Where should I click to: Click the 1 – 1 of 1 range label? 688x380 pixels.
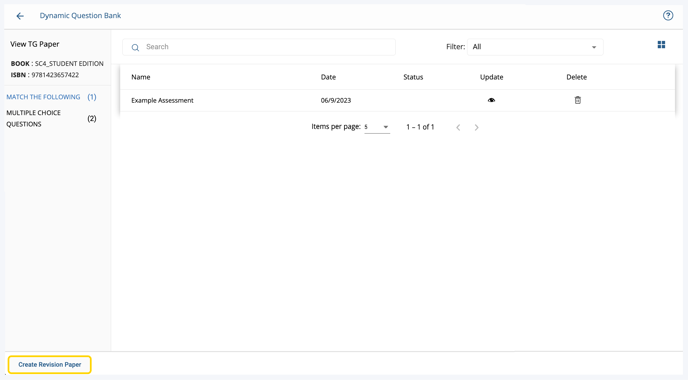click(x=420, y=127)
